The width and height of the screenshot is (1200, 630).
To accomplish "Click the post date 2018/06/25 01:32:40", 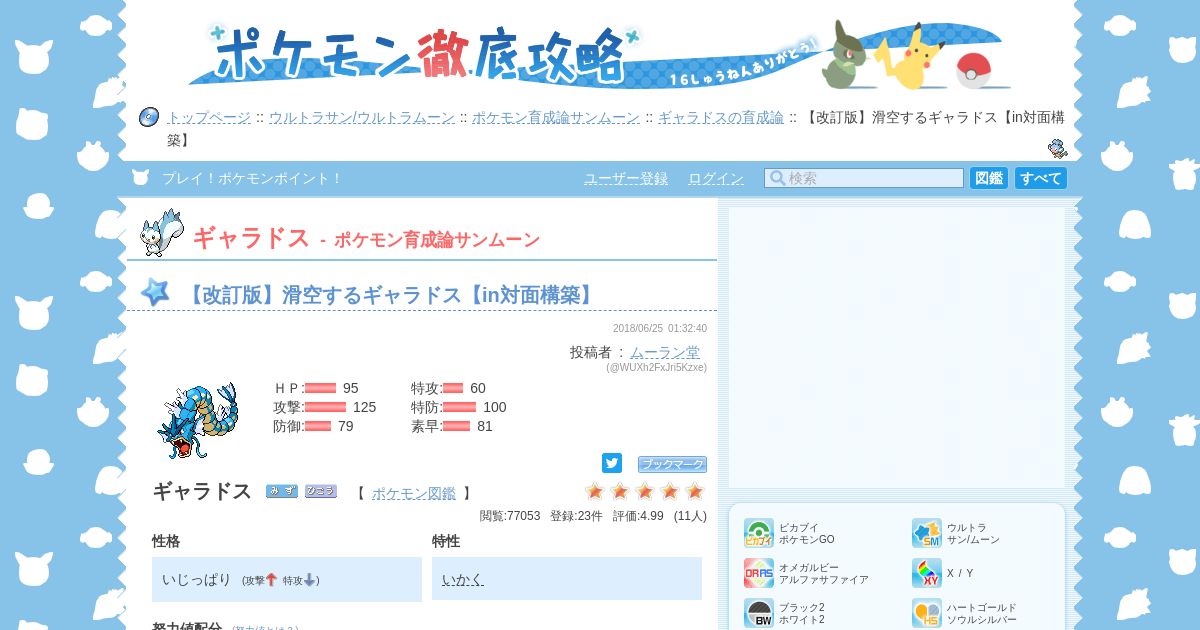I will (660, 328).
